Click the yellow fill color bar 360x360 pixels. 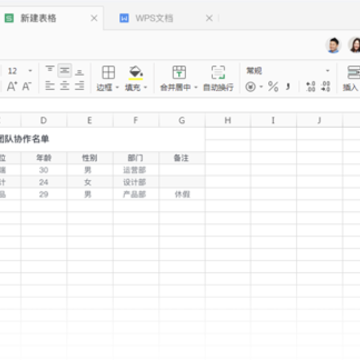136,79
